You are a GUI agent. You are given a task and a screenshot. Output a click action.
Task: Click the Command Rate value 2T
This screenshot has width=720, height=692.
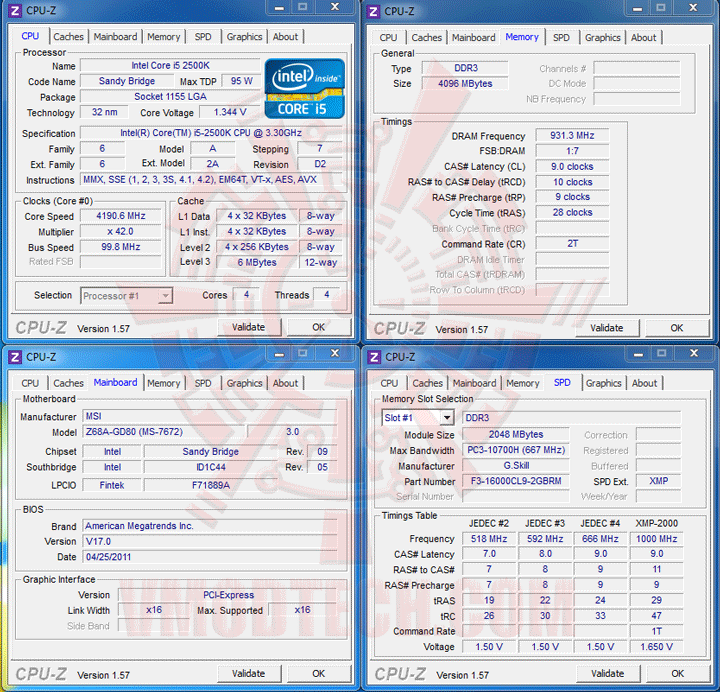point(572,243)
